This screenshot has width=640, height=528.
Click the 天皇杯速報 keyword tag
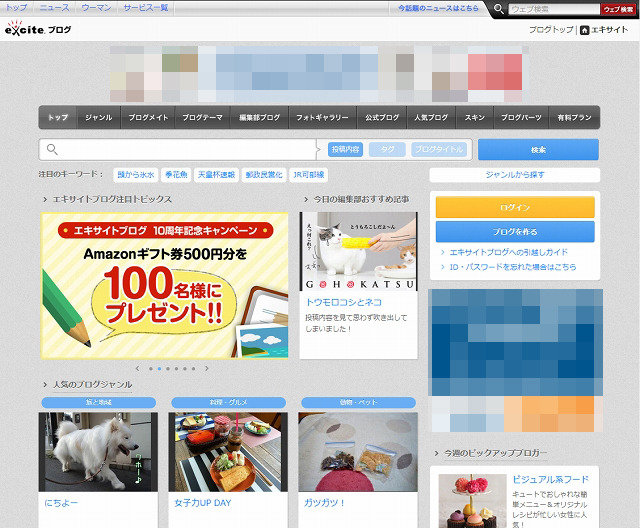[x=216, y=175]
